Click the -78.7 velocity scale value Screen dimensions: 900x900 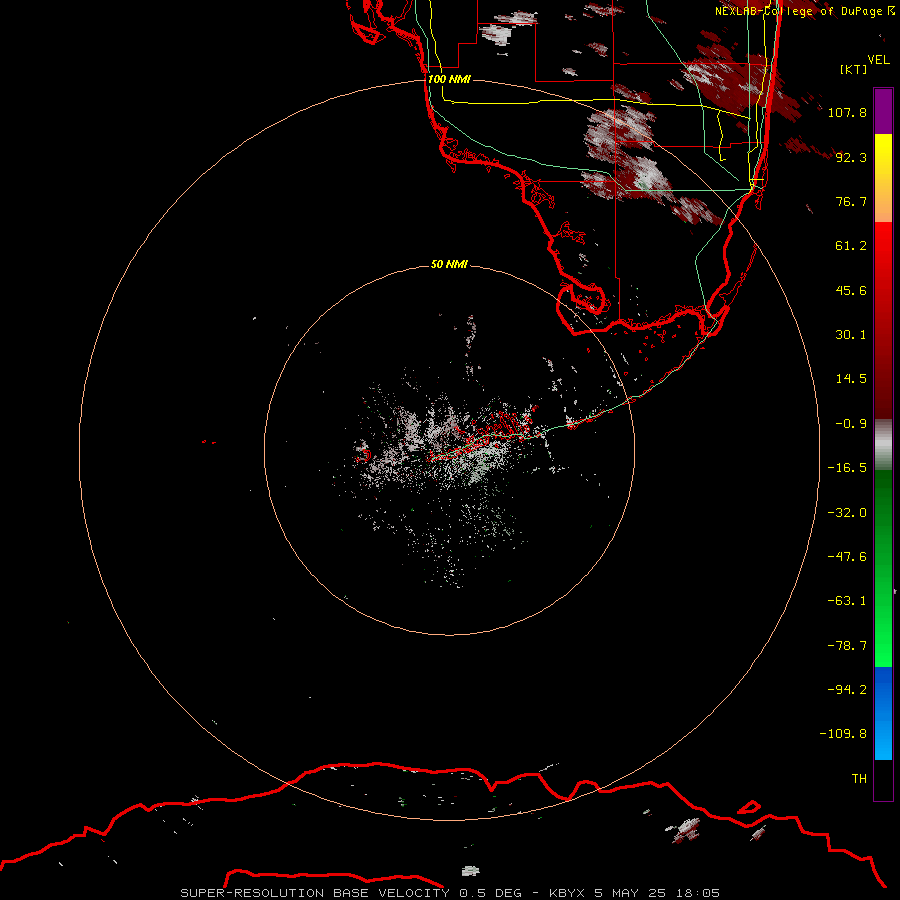(847, 646)
